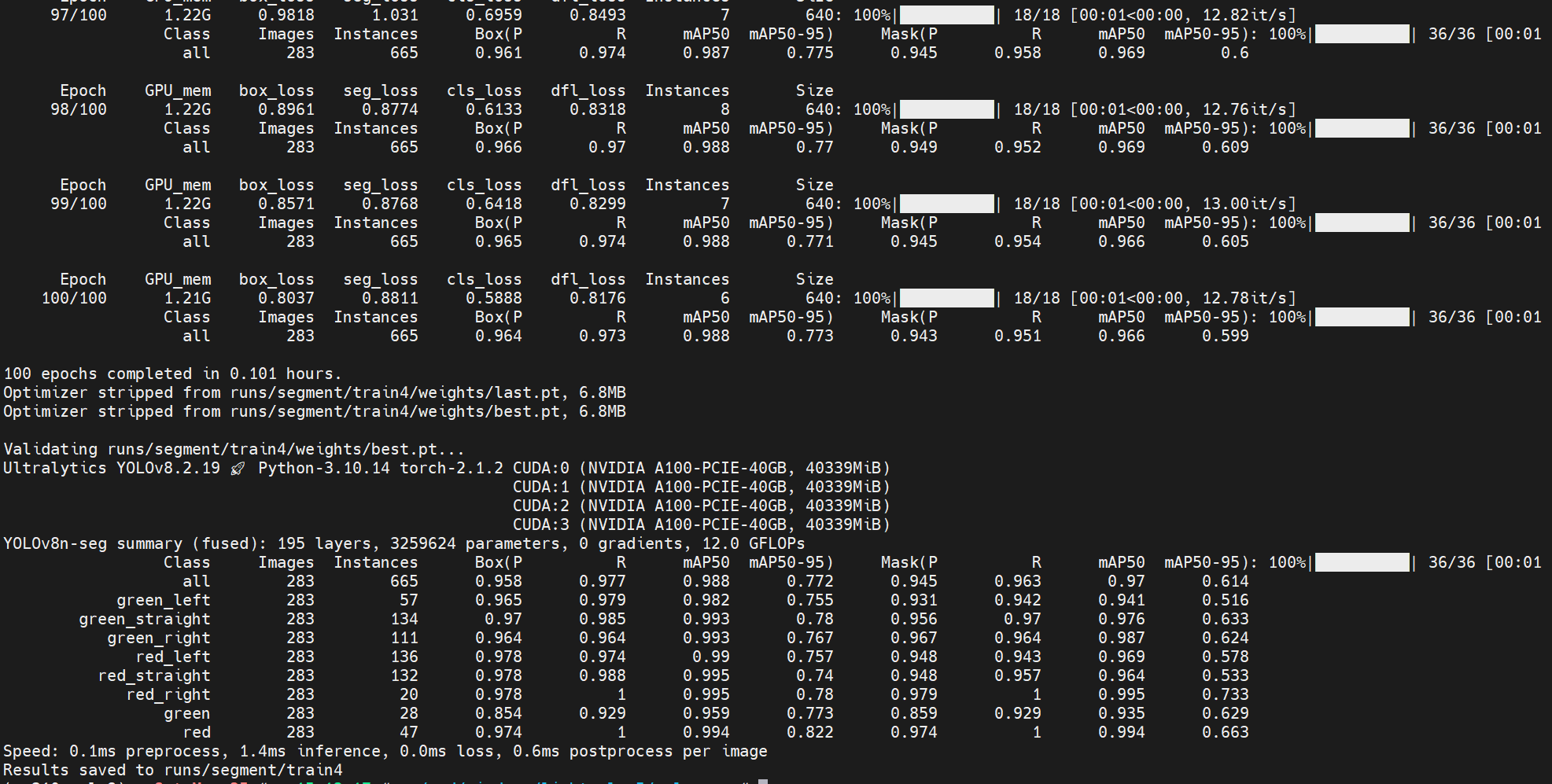Viewport: 1552px width, 784px height.
Task: Click the seg_loss value '0.8774'
Action: coord(390,109)
